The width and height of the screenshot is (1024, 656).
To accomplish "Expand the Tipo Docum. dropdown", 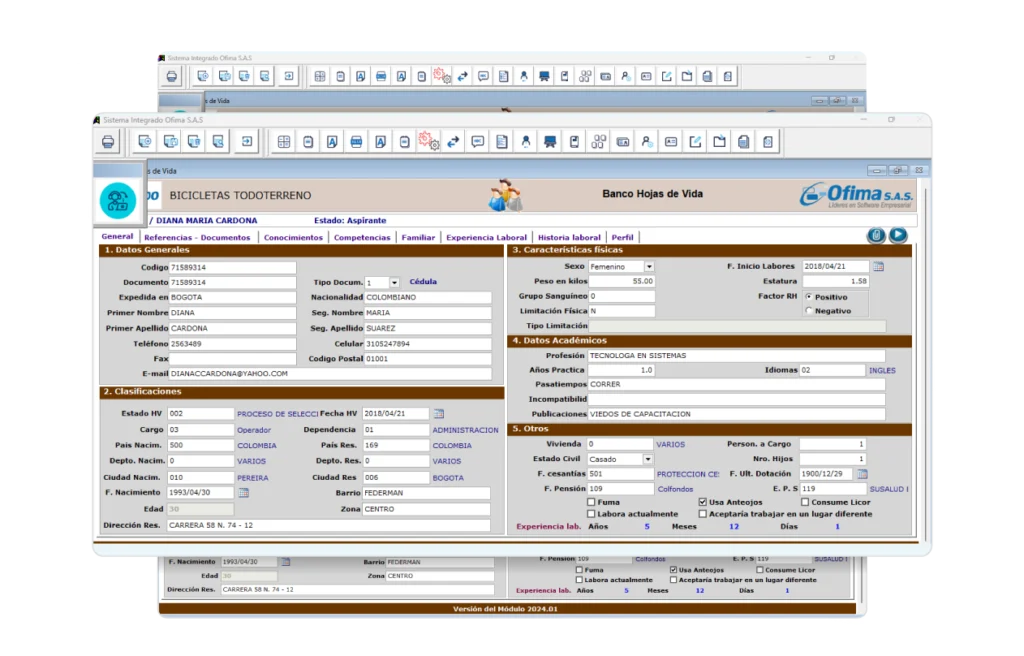I will click(x=394, y=283).
